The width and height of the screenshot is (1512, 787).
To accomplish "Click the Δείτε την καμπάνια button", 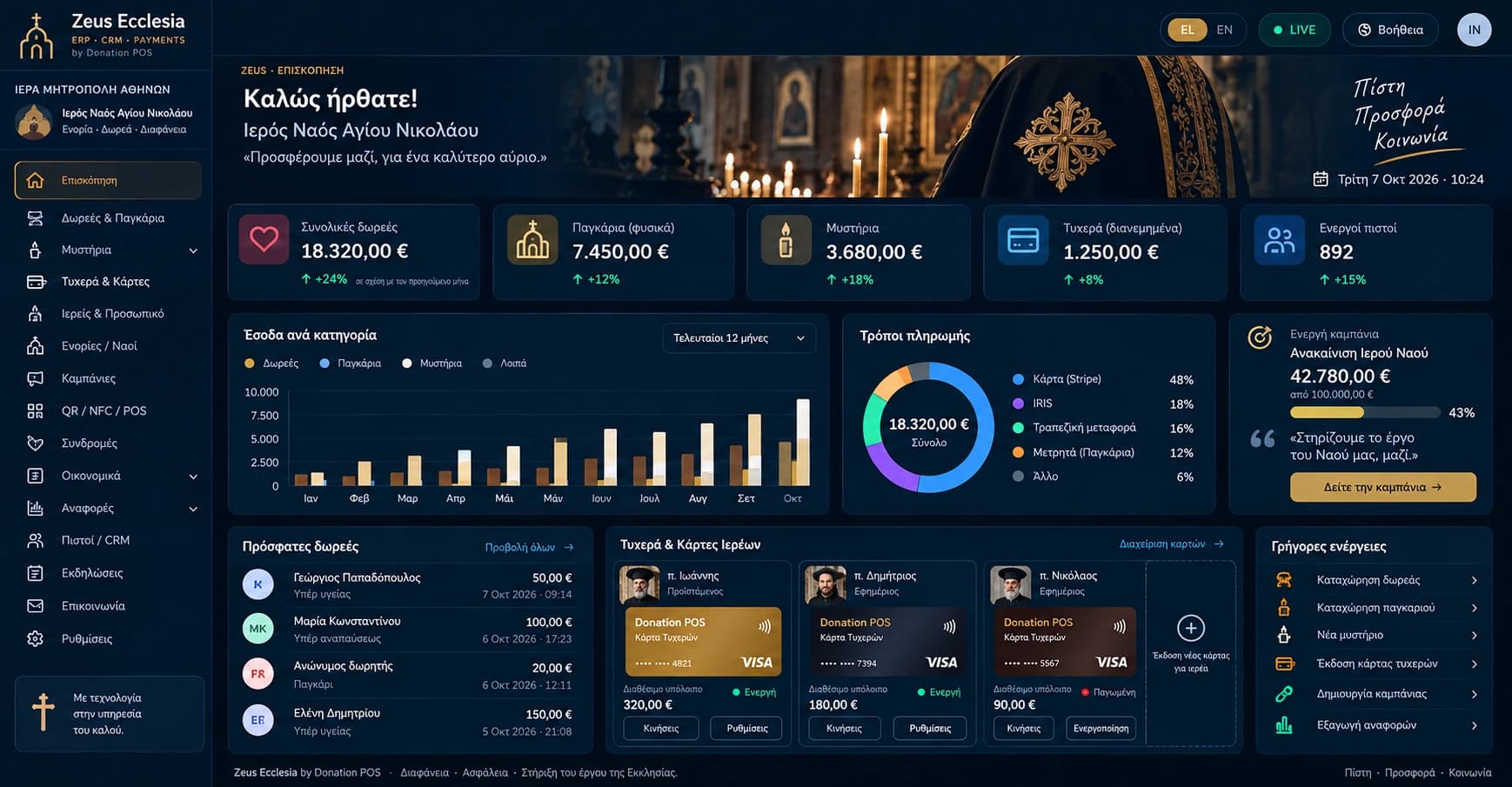I will pos(1382,487).
